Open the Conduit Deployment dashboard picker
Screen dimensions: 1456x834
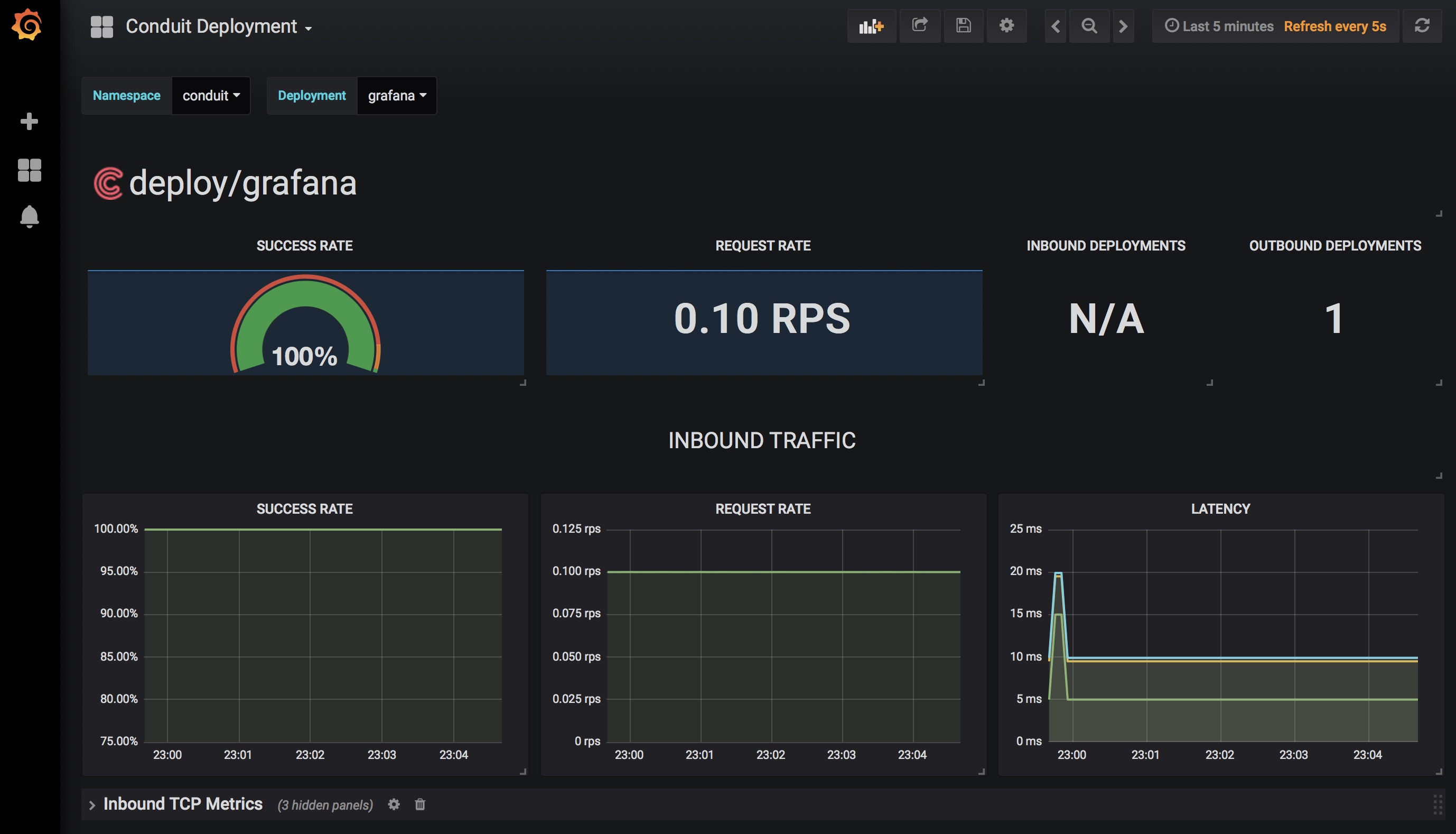[x=219, y=26]
